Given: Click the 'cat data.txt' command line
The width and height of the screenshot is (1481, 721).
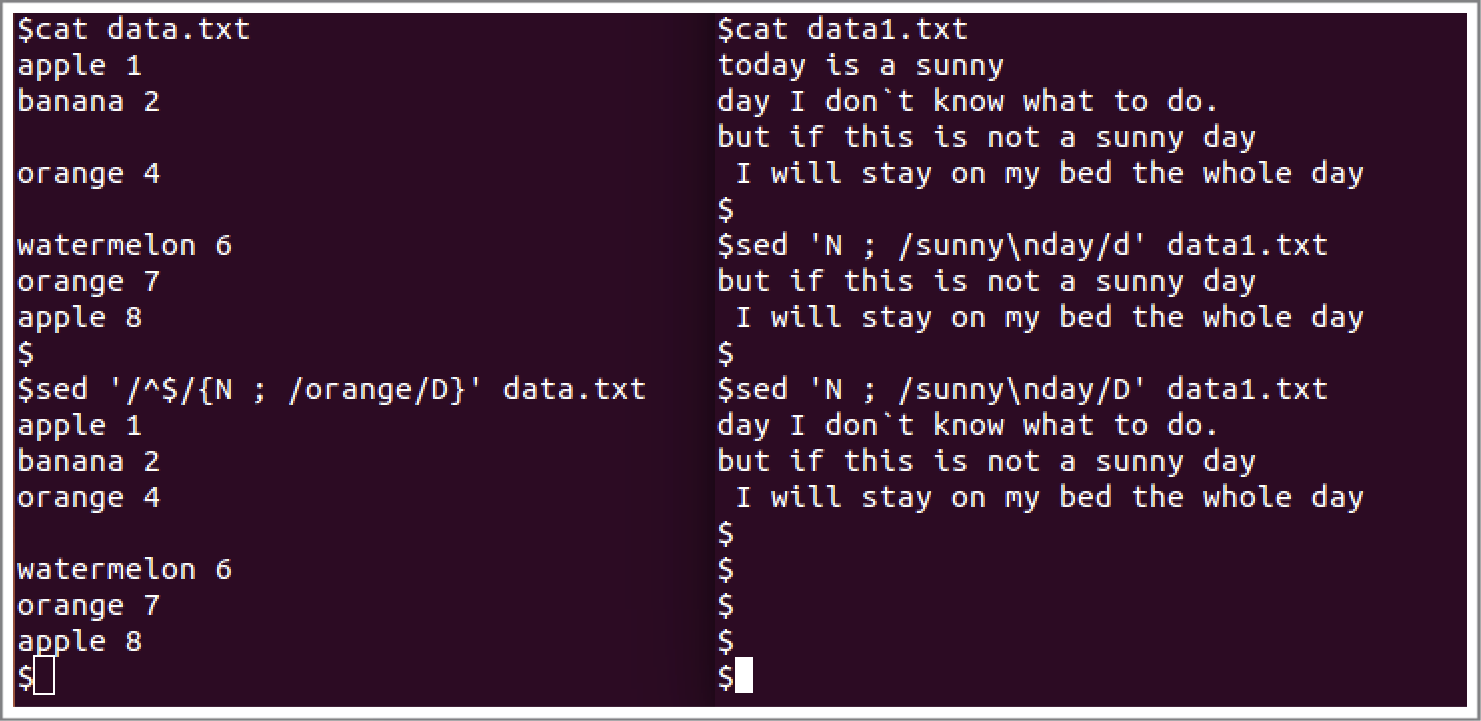Looking at the screenshot, I should pos(134,30).
